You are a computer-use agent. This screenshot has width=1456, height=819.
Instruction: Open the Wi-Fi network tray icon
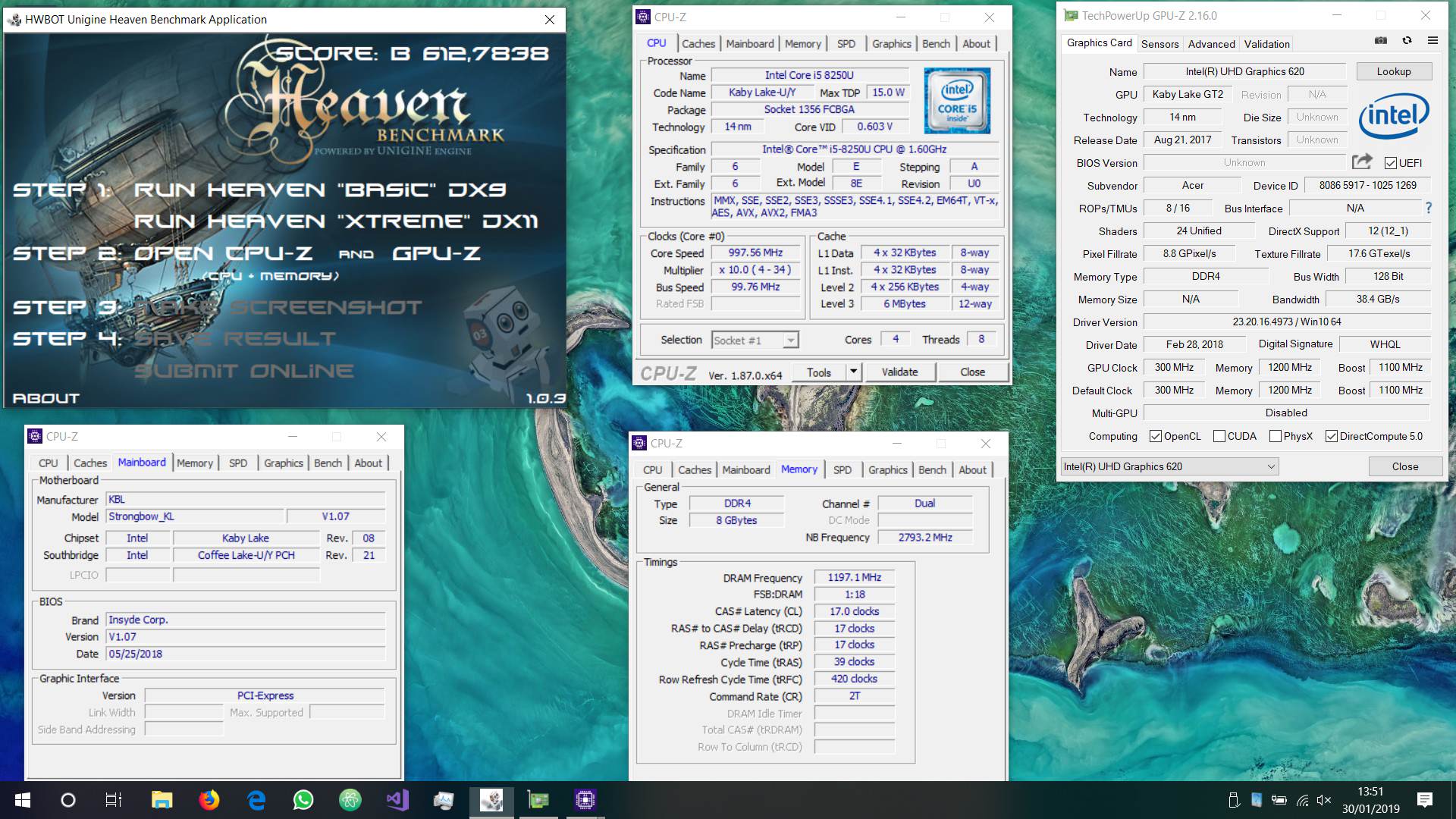tap(1302, 800)
